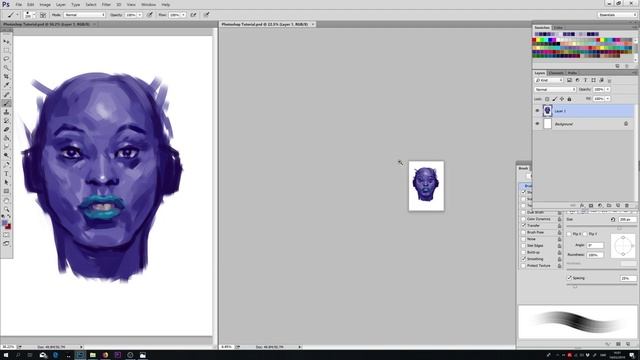Viewport: 640px width, 360px height.
Task: Click the brush Angle input field
Action: [x=595, y=245]
